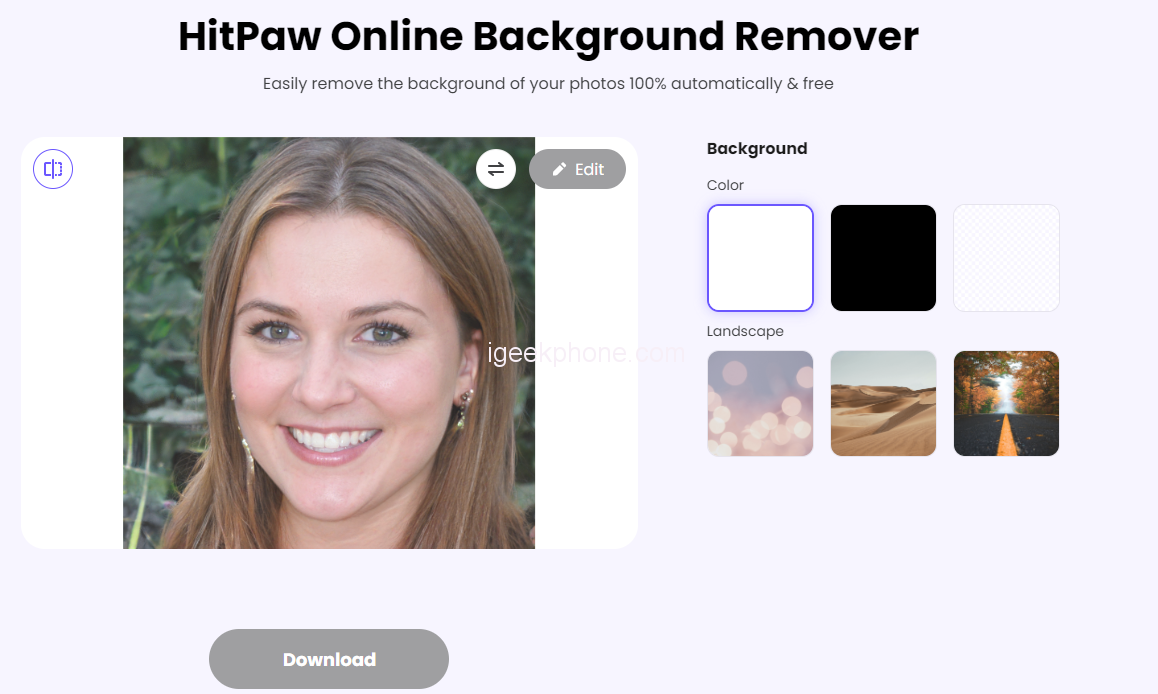Image resolution: width=1158 pixels, height=694 pixels.
Task: Pick the transparent checkered background
Action: click(1006, 258)
